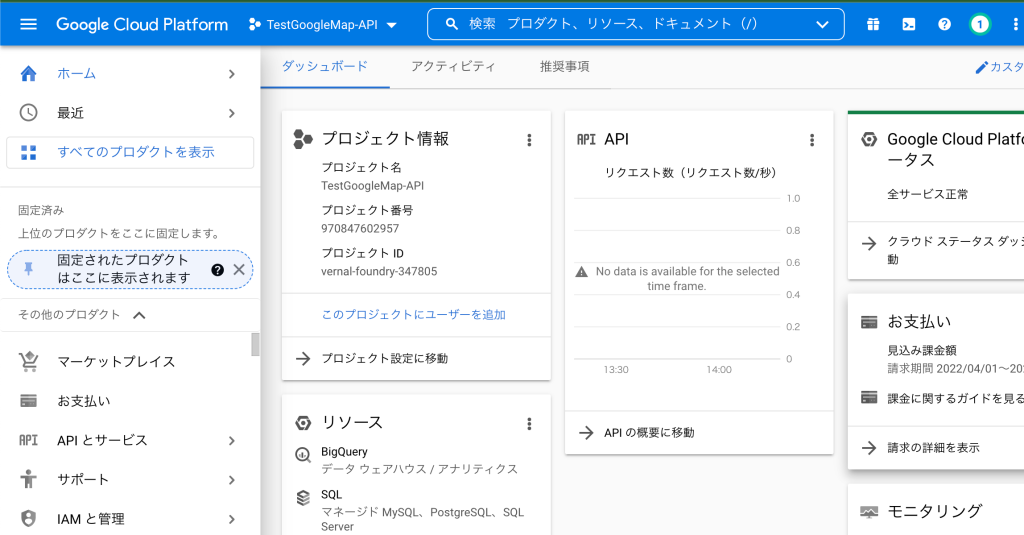
Task: Open the hamburger navigation menu
Action: [28, 25]
